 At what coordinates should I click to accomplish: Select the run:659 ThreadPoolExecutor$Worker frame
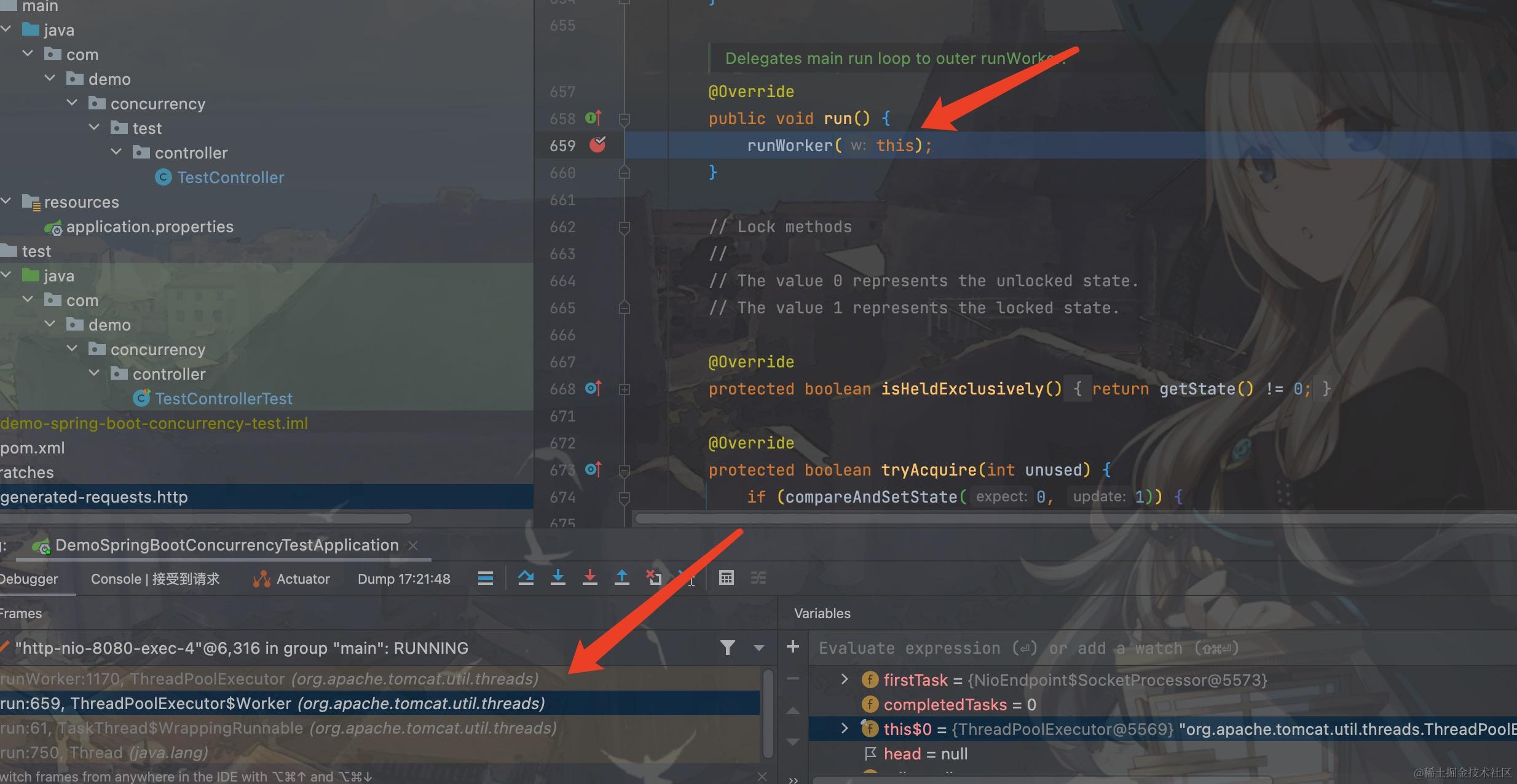[x=379, y=704]
